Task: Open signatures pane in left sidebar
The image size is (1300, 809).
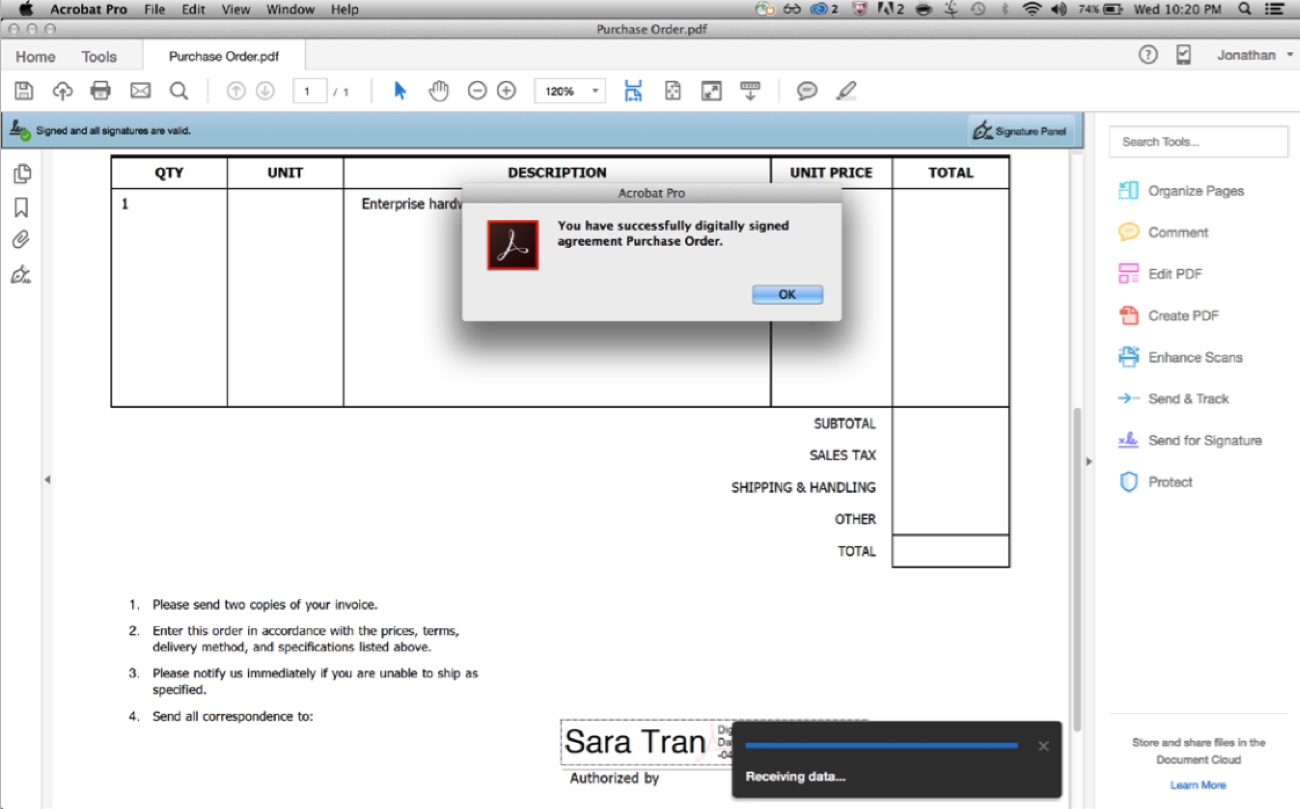Action: [21, 274]
